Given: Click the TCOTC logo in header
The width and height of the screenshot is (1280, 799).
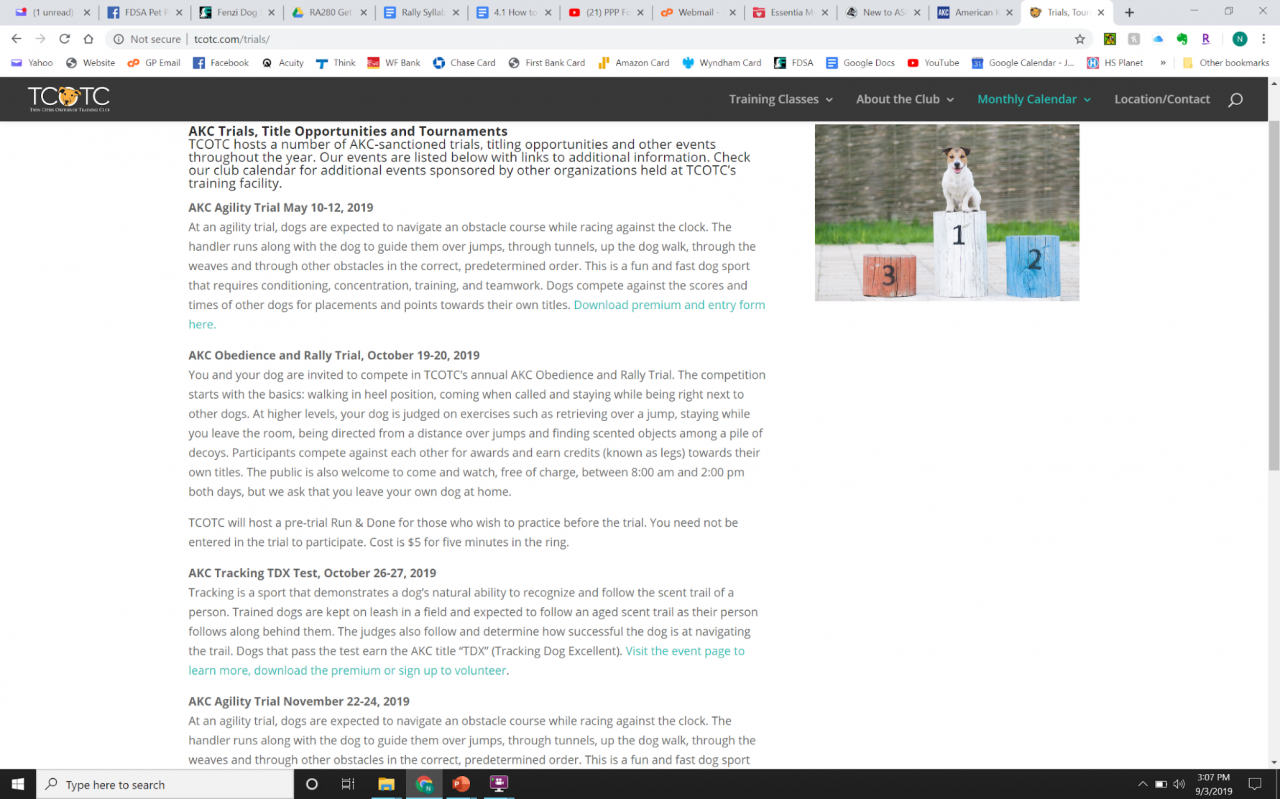Looking at the screenshot, I should coord(68,98).
